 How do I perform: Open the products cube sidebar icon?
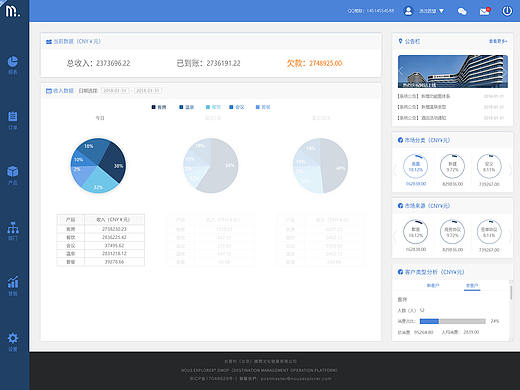point(13,172)
